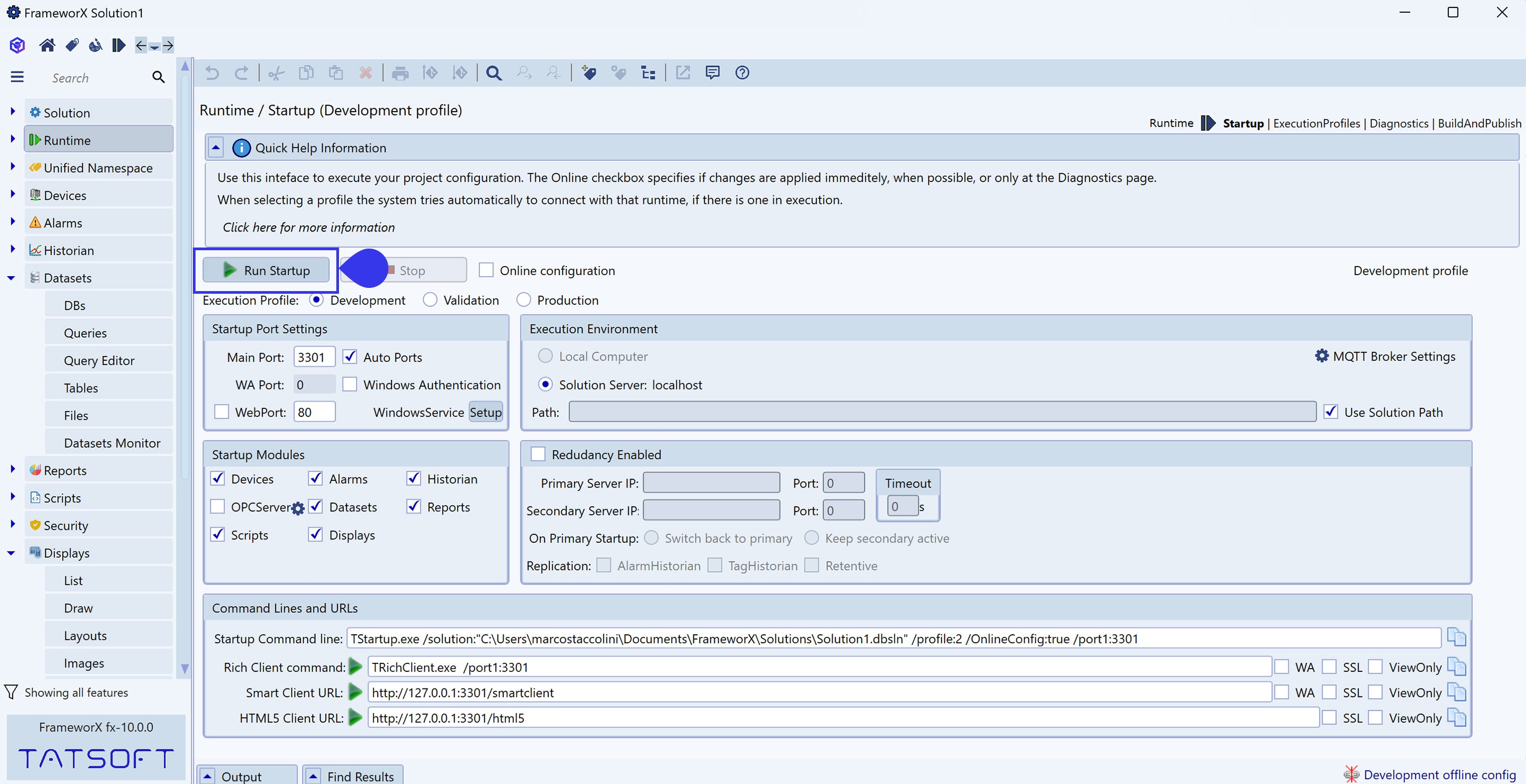Screen dimensions: 1526x784
Task: Click the open external window icon
Action: (x=683, y=73)
